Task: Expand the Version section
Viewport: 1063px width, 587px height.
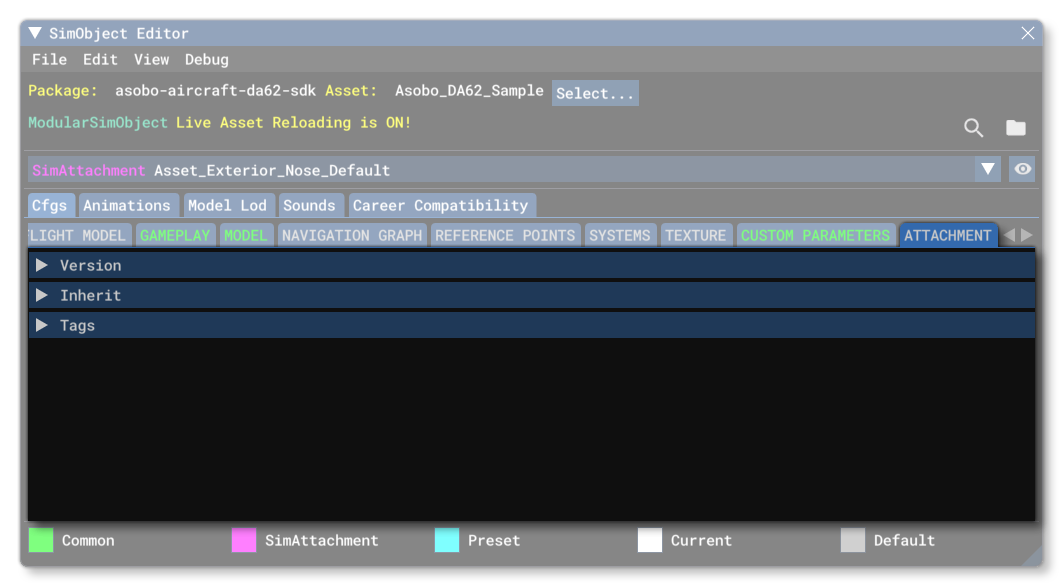Action: pyautogui.click(x=44, y=265)
